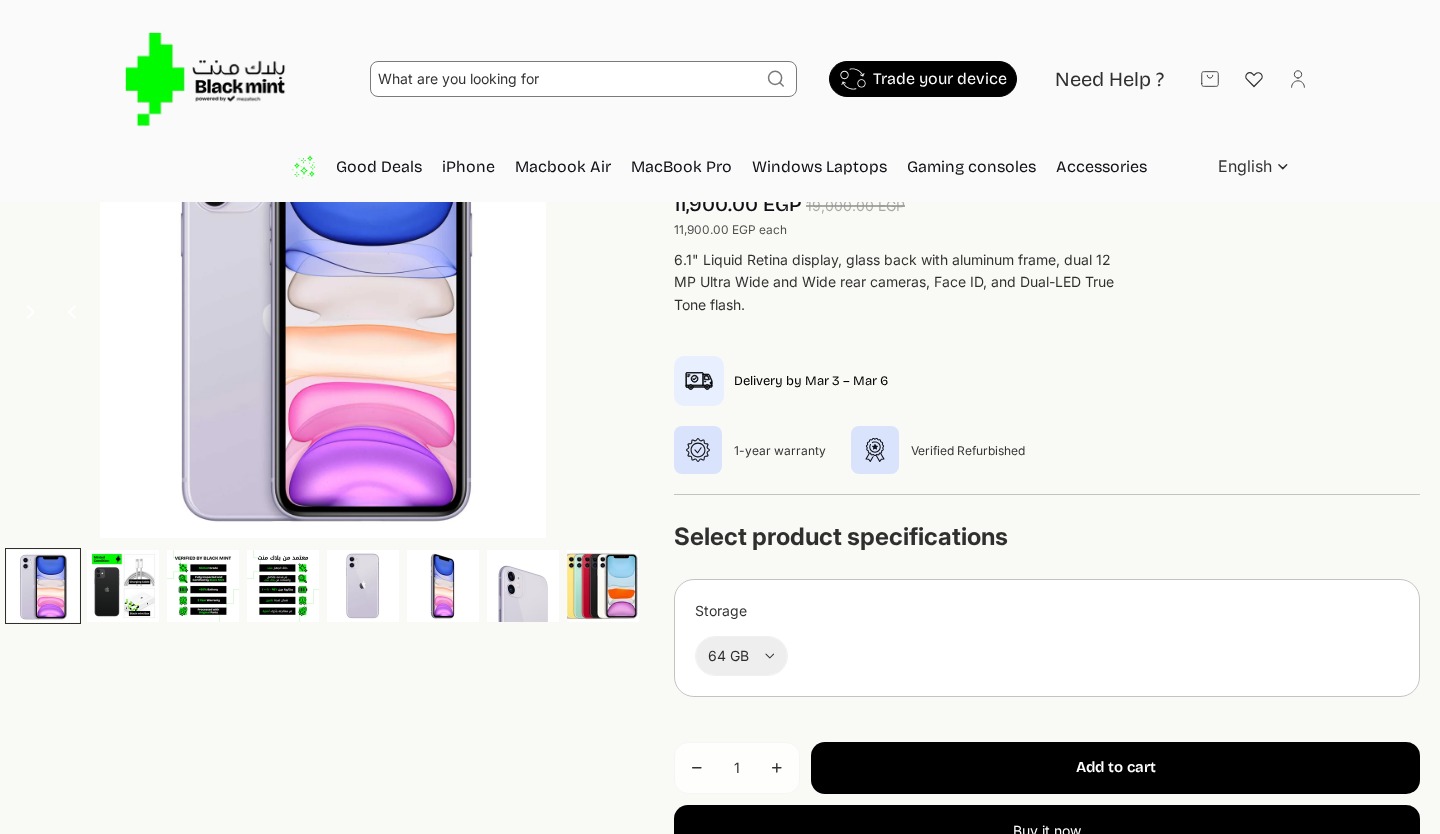
Task: Open the Need Help ? link
Action: point(1109,80)
